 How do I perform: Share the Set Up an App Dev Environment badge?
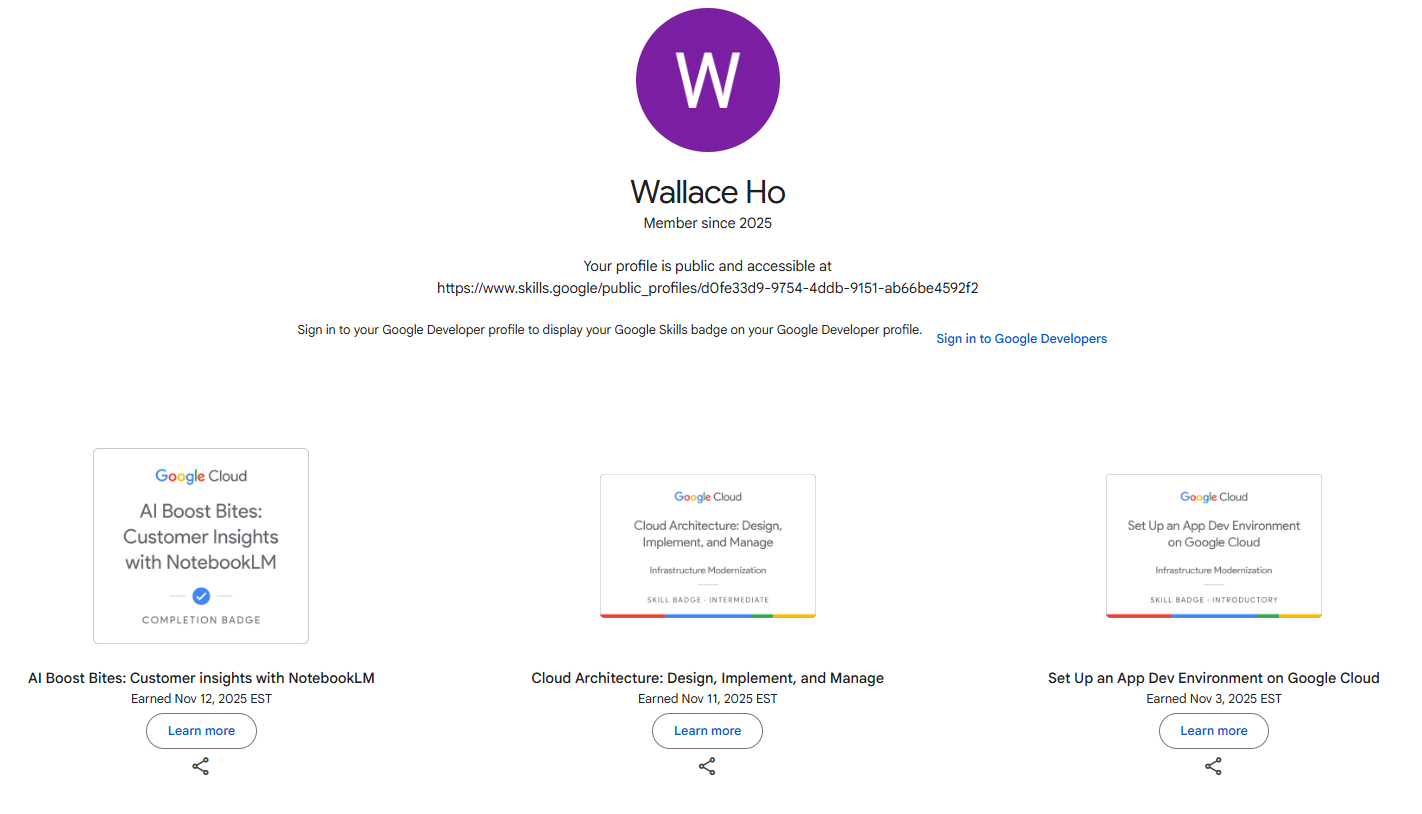pos(1213,767)
